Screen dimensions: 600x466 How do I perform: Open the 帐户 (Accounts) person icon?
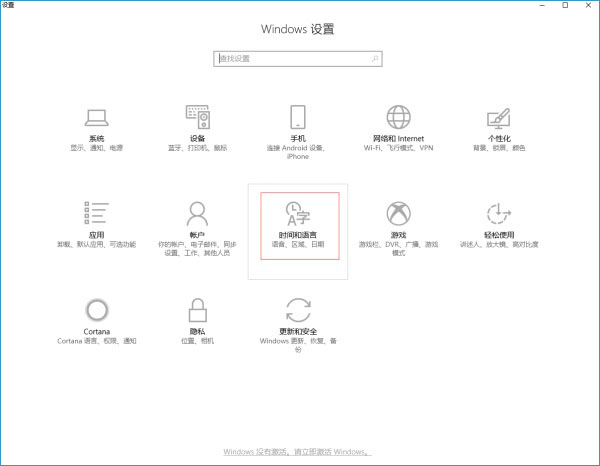coord(197,213)
